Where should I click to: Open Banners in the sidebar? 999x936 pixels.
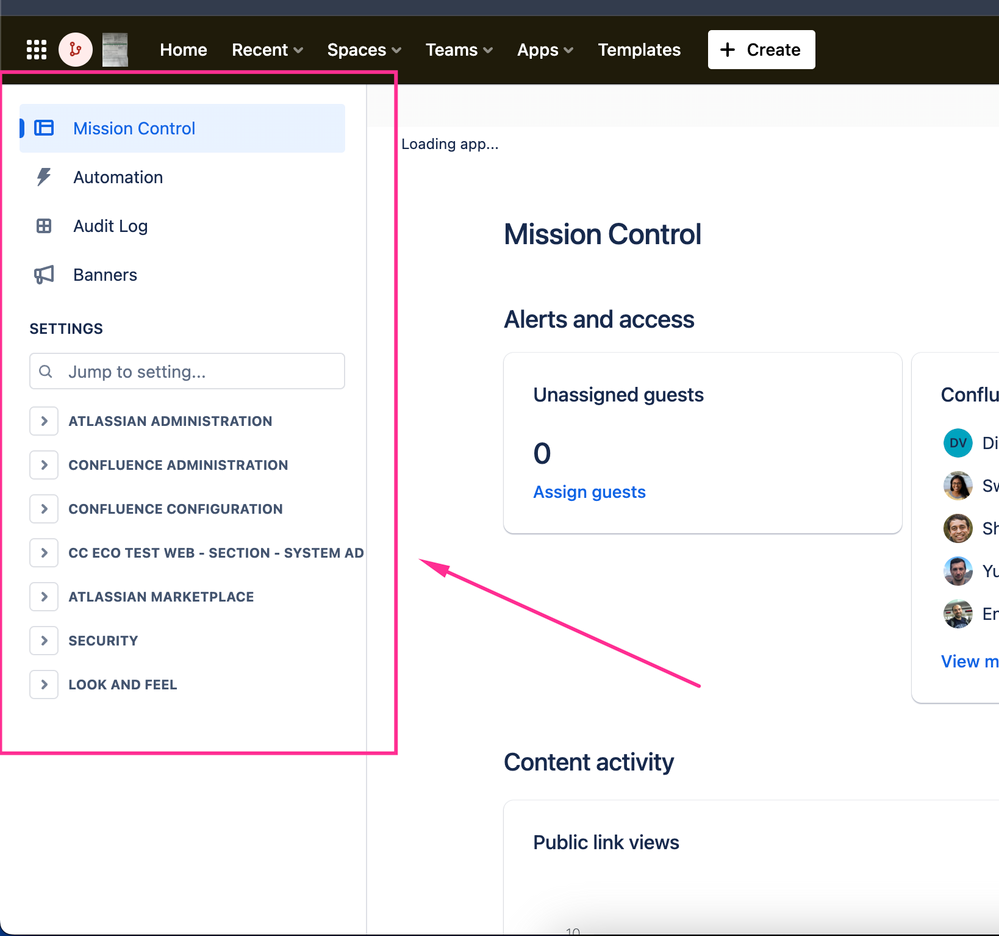point(182,275)
